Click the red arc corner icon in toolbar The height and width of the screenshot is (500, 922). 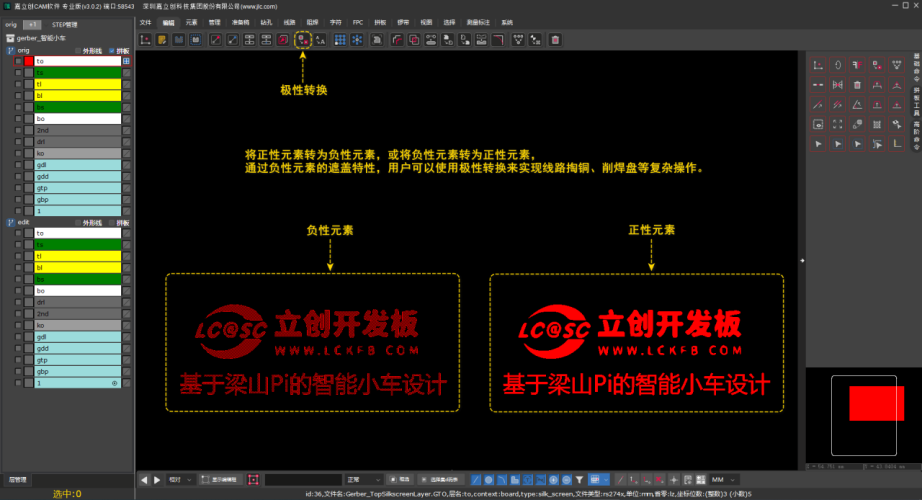[397, 39]
